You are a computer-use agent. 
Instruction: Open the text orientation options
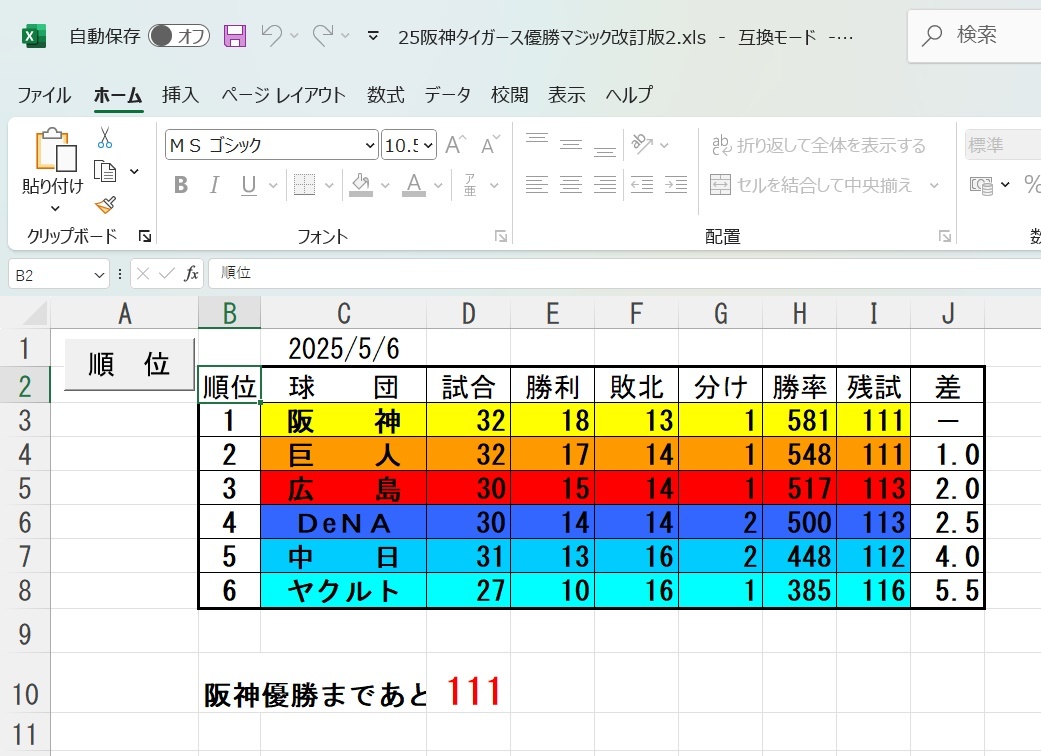pos(643,144)
